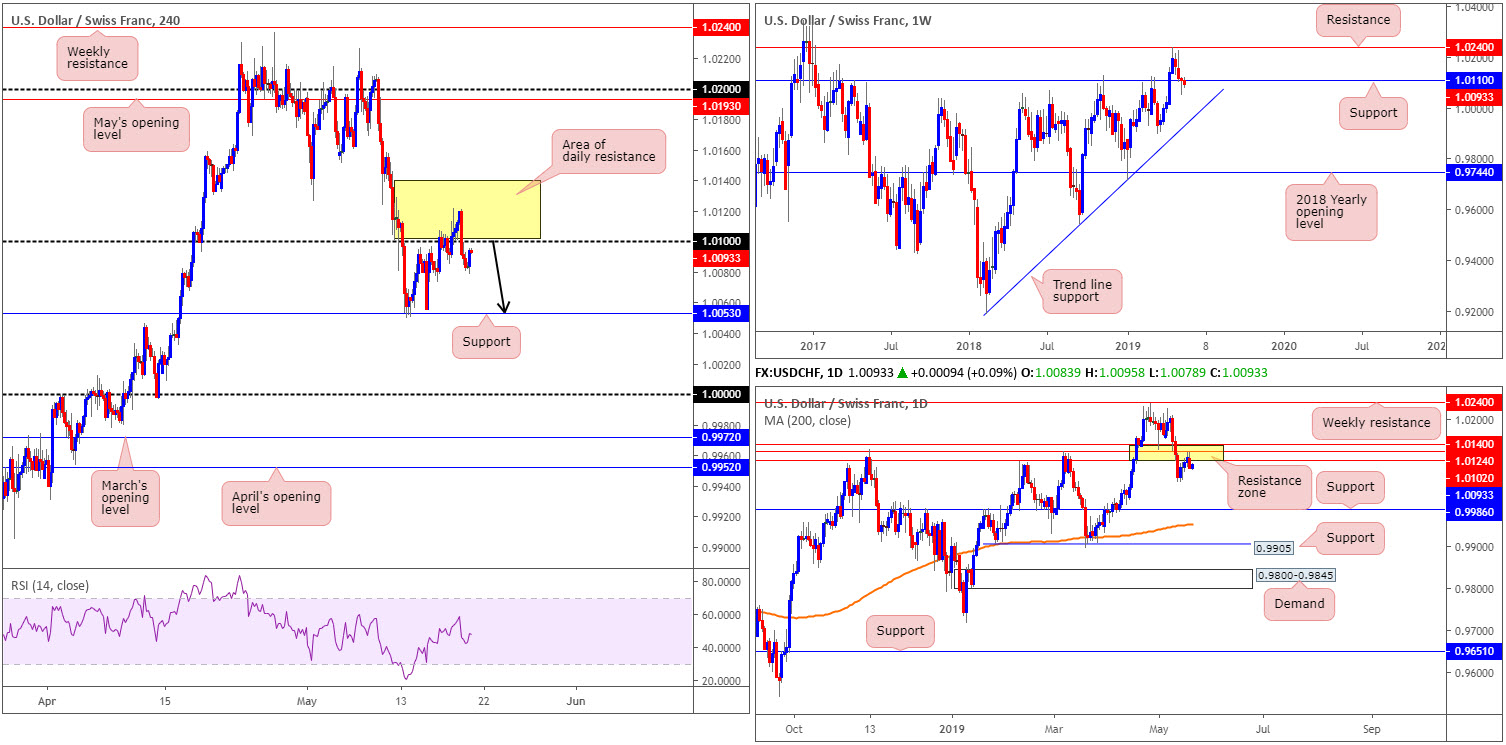Click the 'MA (200, close)' indicator label

[x=808, y=420]
